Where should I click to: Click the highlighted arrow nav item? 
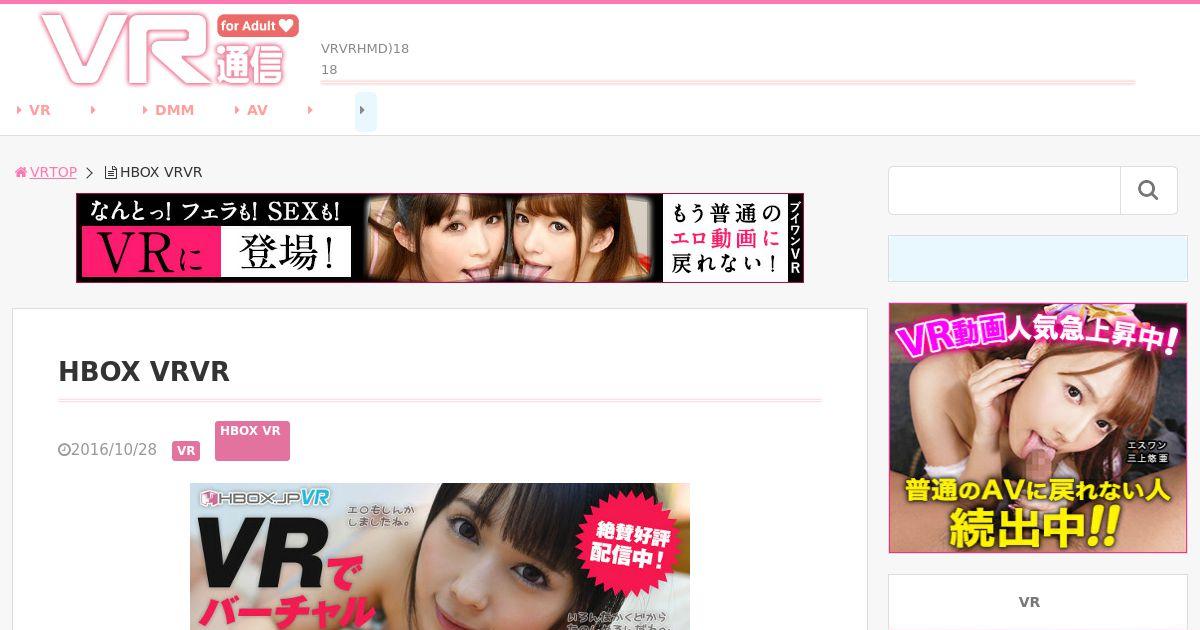pyautogui.click(x=366, y=111)
